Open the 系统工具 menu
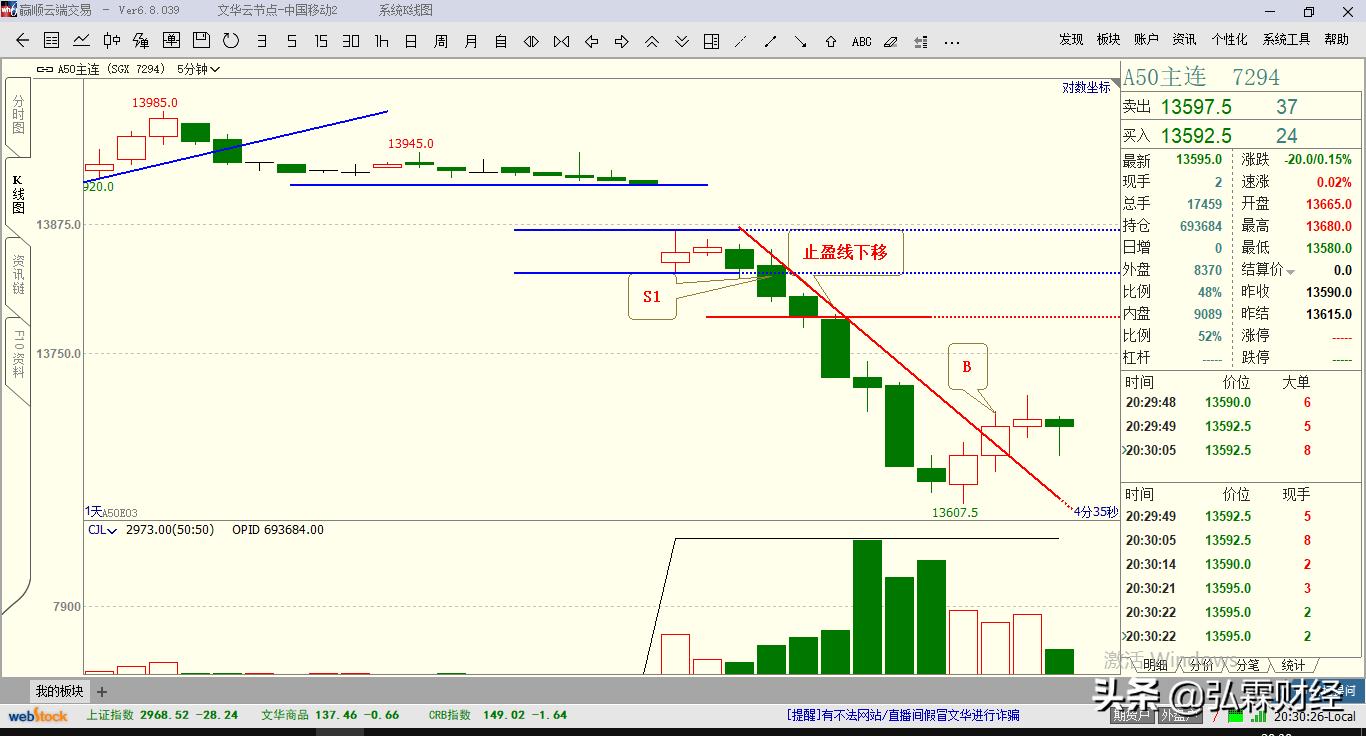Screen dimensions: 1366x736 1286,40
